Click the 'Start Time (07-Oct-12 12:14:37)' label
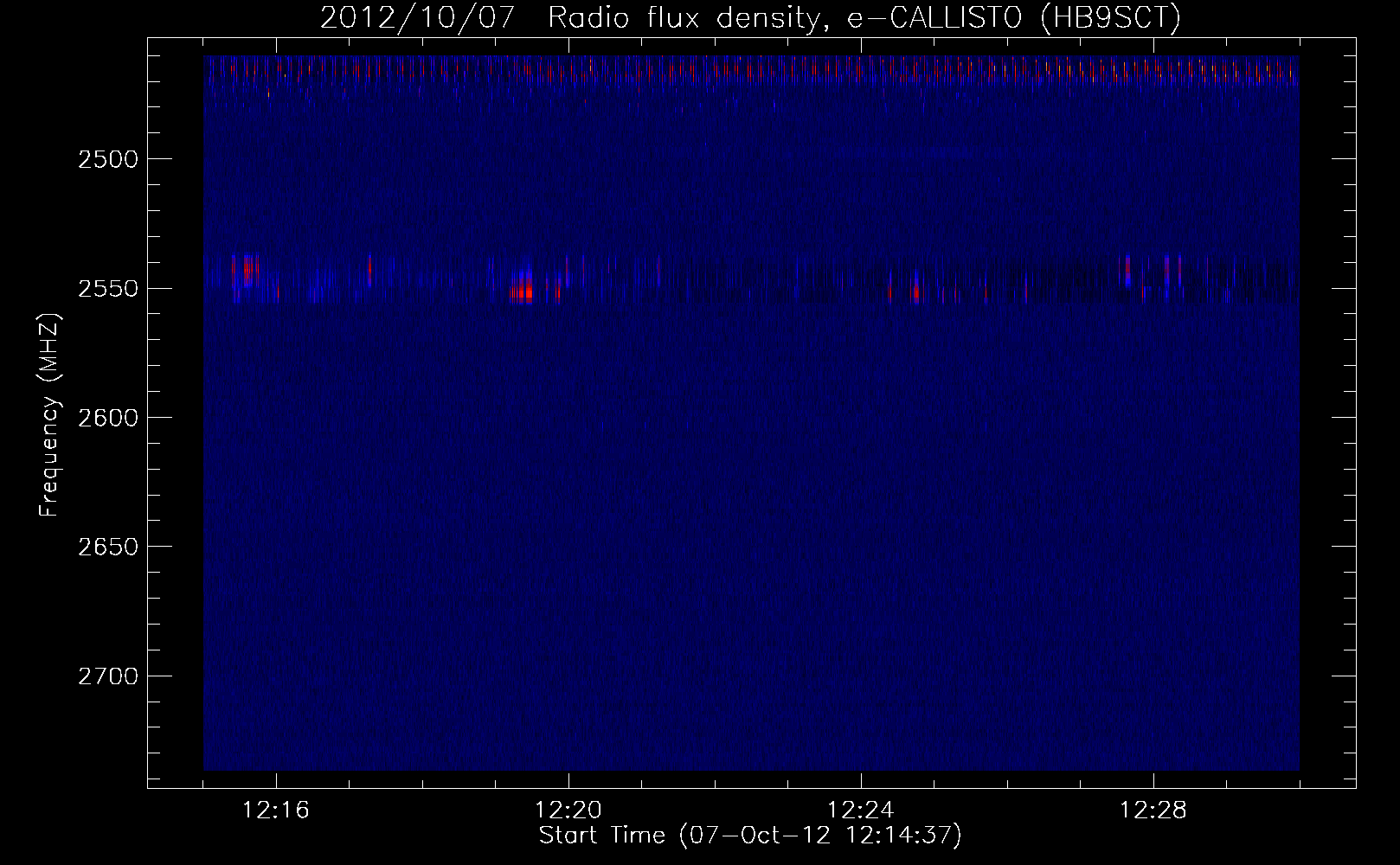 [750, 836]
